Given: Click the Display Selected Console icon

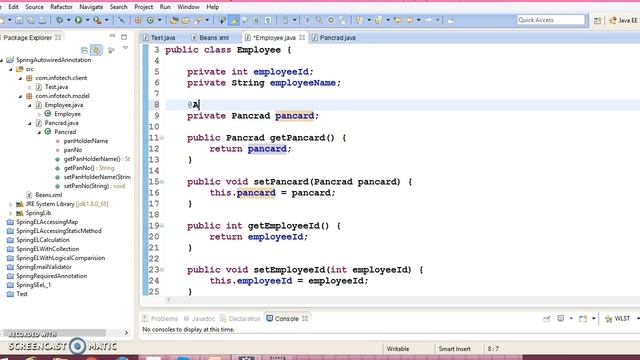Looking at the screenshot, I should (x=561, y=318).
